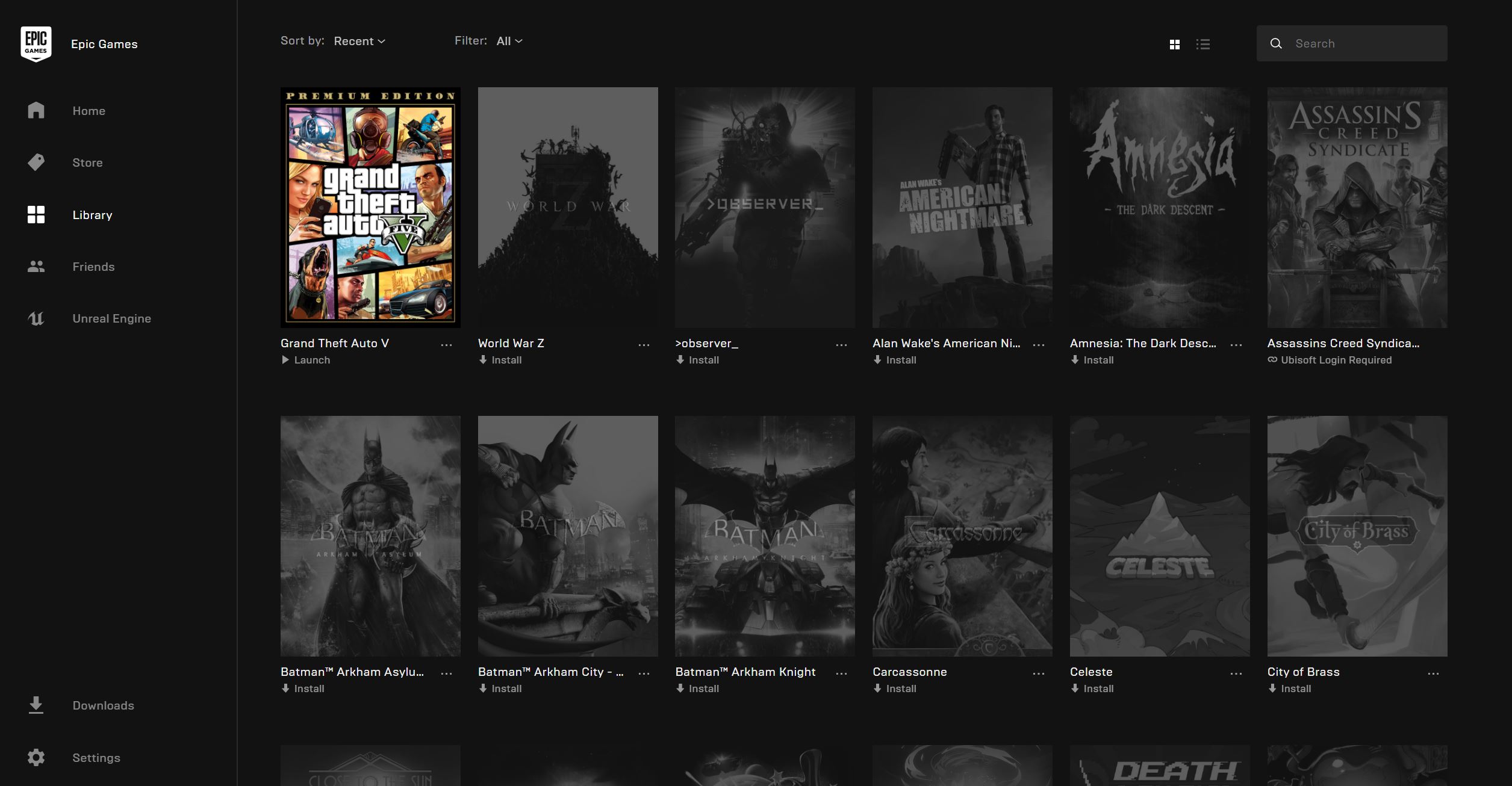Install Batman Arkham Asylum
Screen dimensions: 1512x786
[303, 689]
